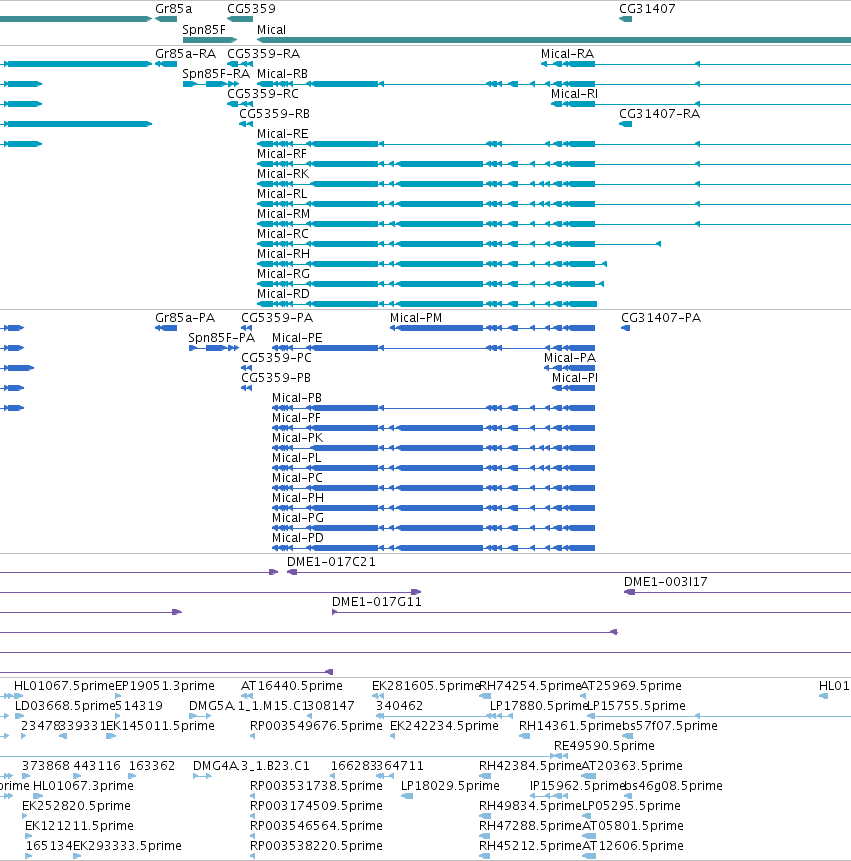851x861 pixels.
Task: Click protein Mical-PG
Action: coord(433,528)
